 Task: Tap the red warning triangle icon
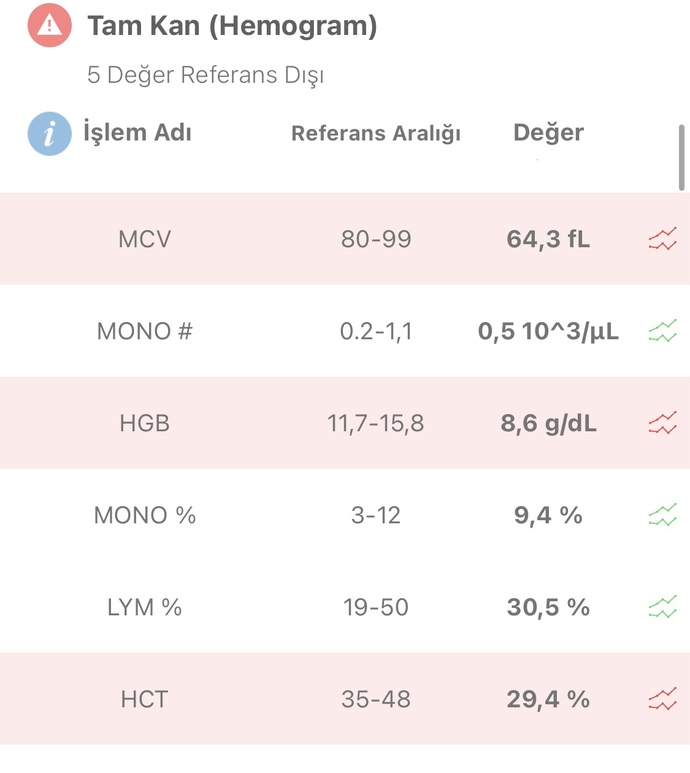coord(49,25)
